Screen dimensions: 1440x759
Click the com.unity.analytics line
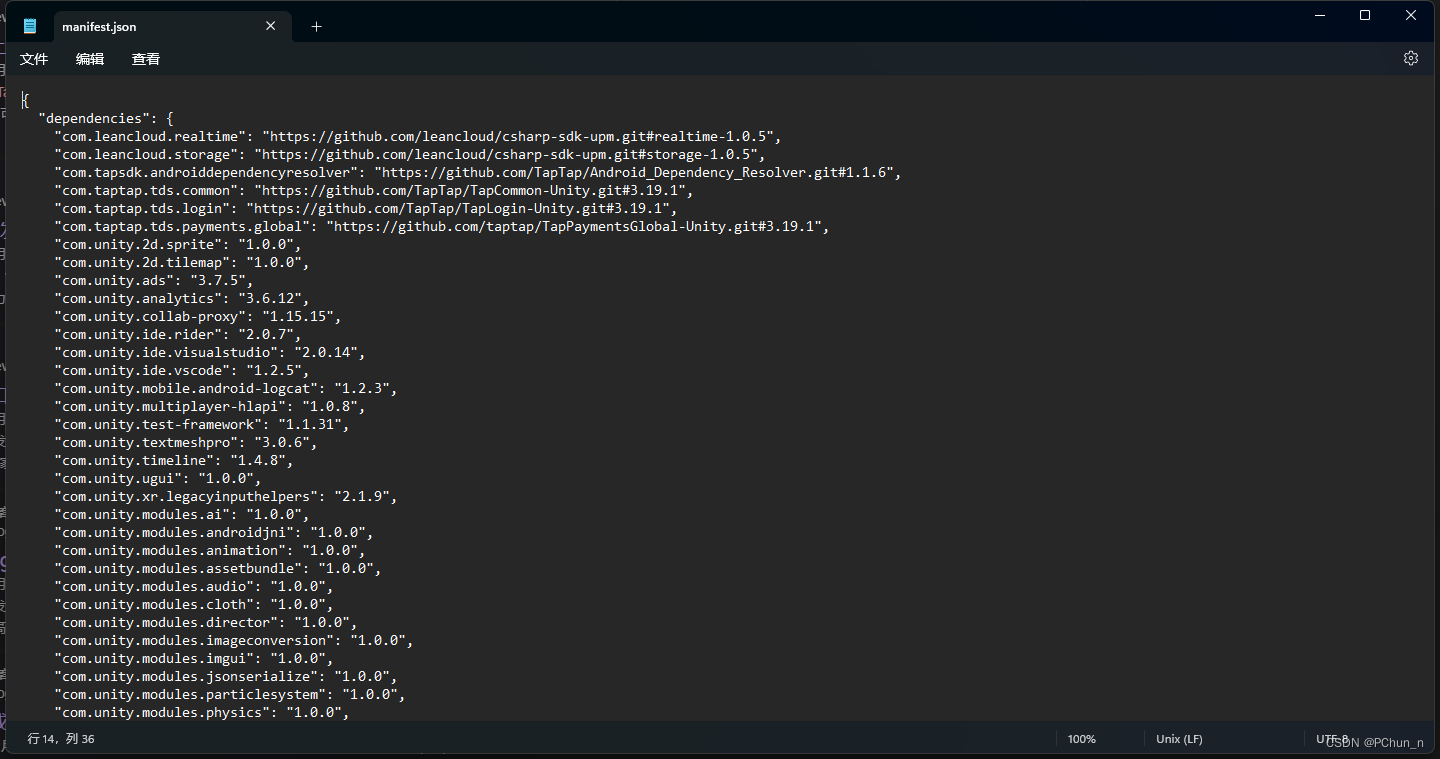tap(182, 298)
